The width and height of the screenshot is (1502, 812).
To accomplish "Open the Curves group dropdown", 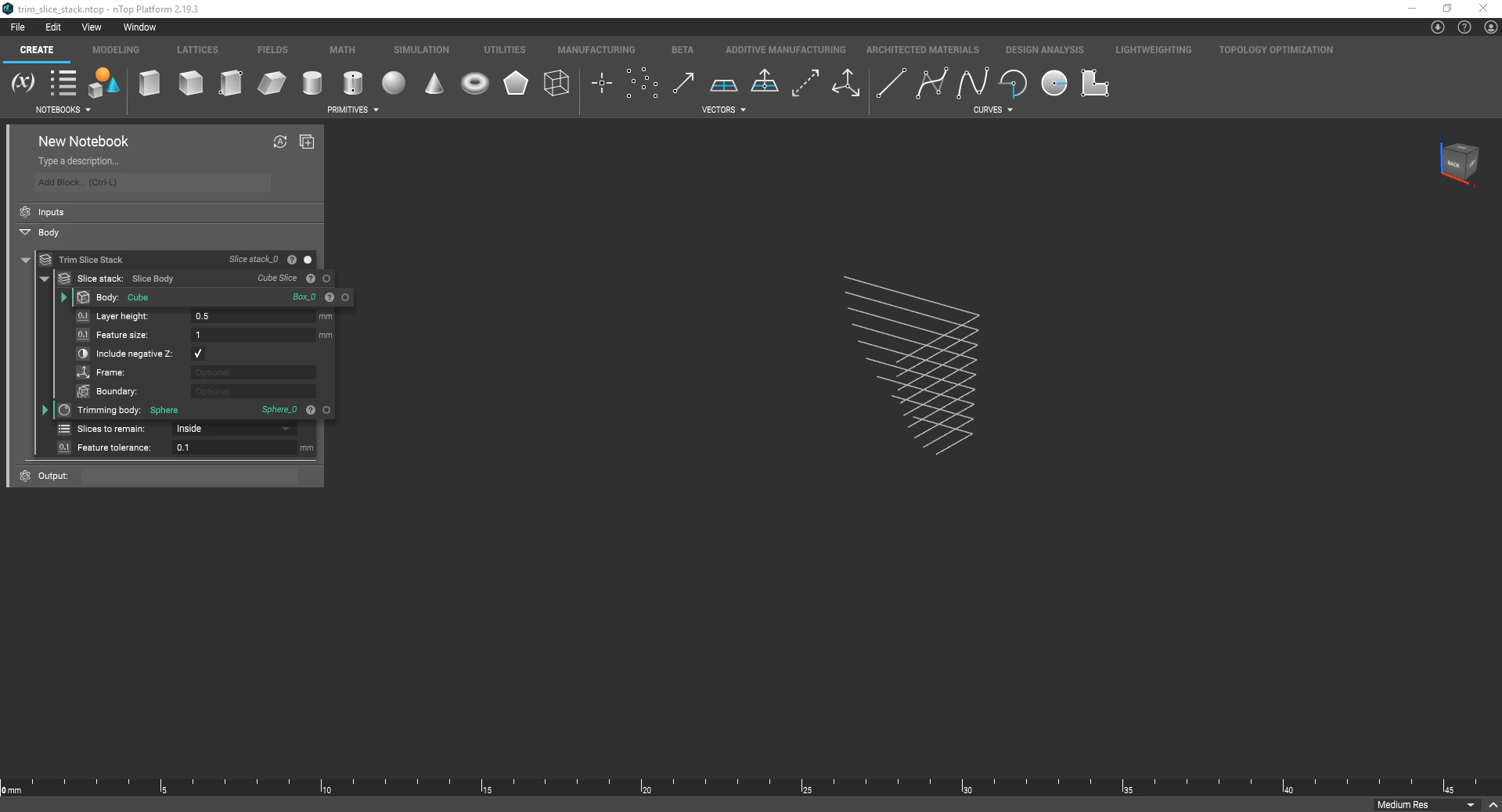I will pyautogui.click(x=992, y=110).
